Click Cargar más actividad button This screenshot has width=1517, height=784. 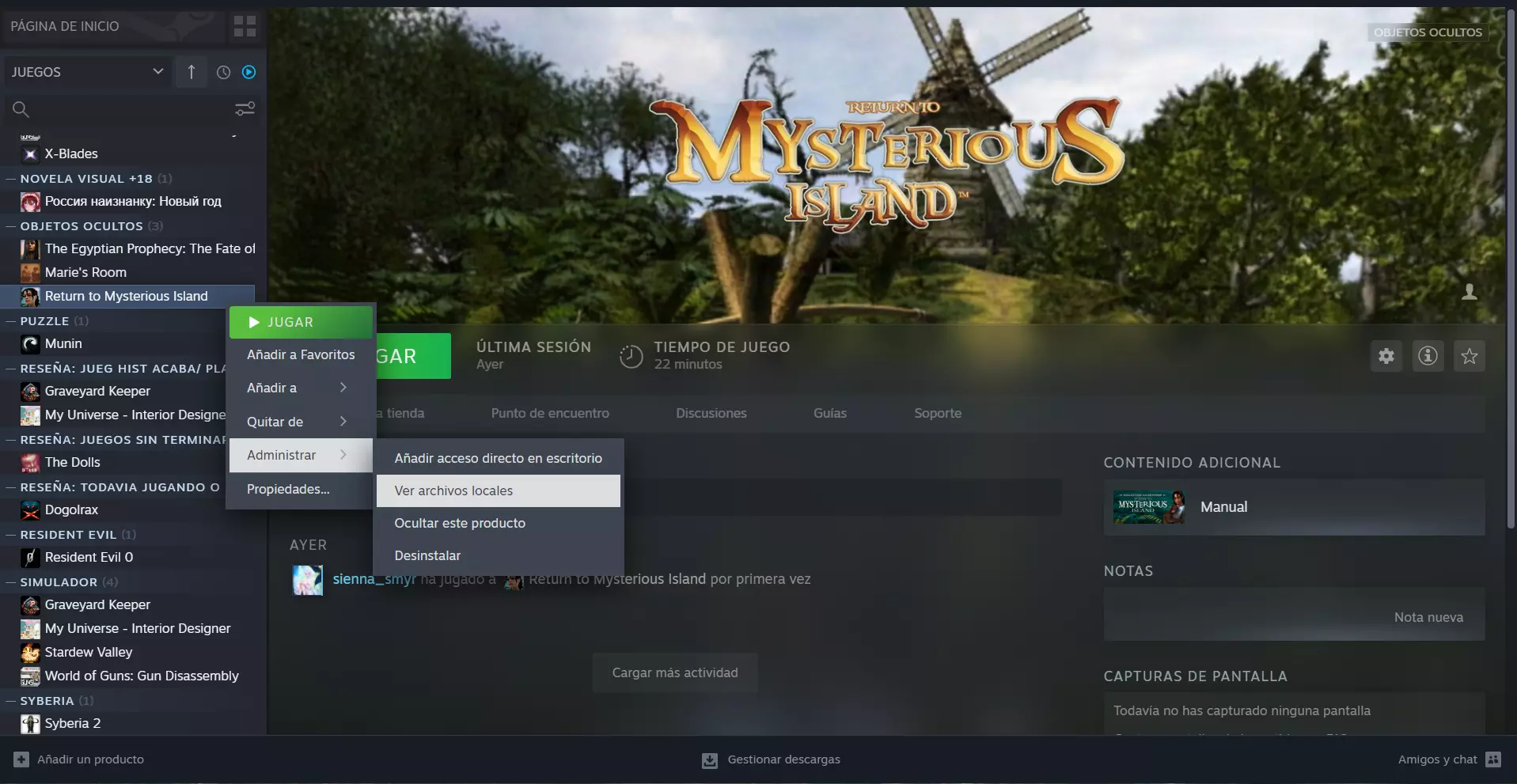coord(675,672)
